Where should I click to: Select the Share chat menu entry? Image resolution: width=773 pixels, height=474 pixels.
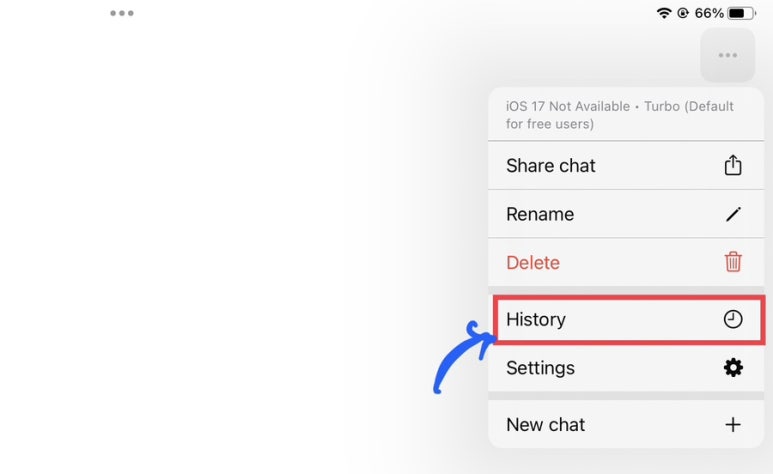pyautogui.click(x=626, y=166)
